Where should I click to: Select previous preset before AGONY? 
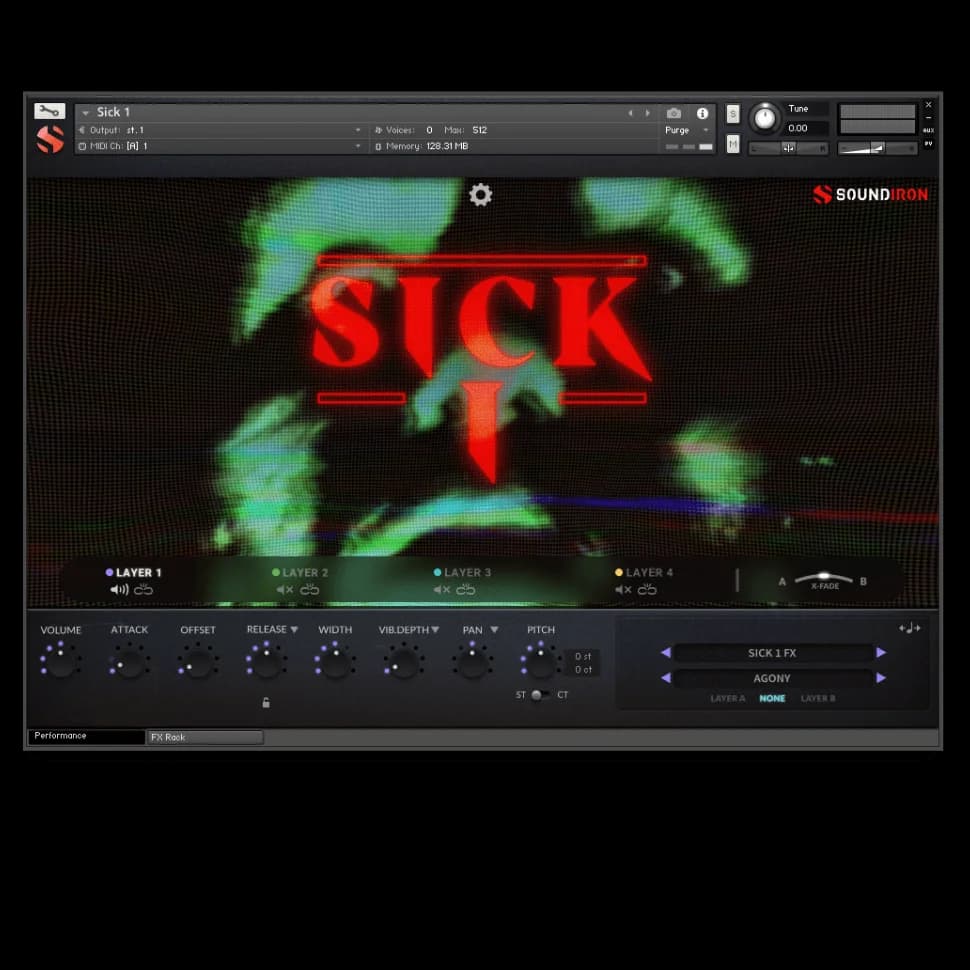pos(666,678)
